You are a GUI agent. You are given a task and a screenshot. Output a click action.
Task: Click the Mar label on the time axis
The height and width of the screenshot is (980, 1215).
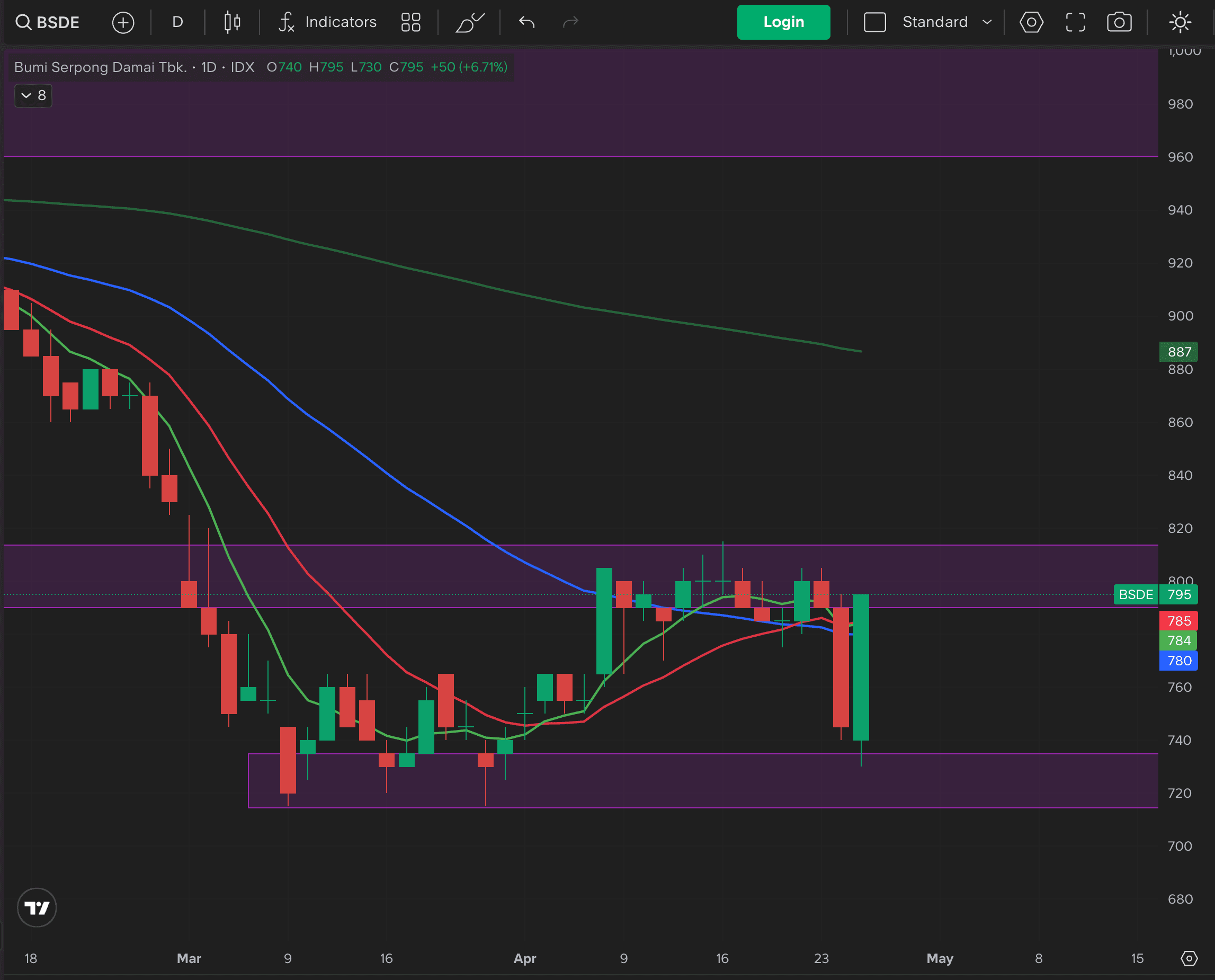pos(189,959)
